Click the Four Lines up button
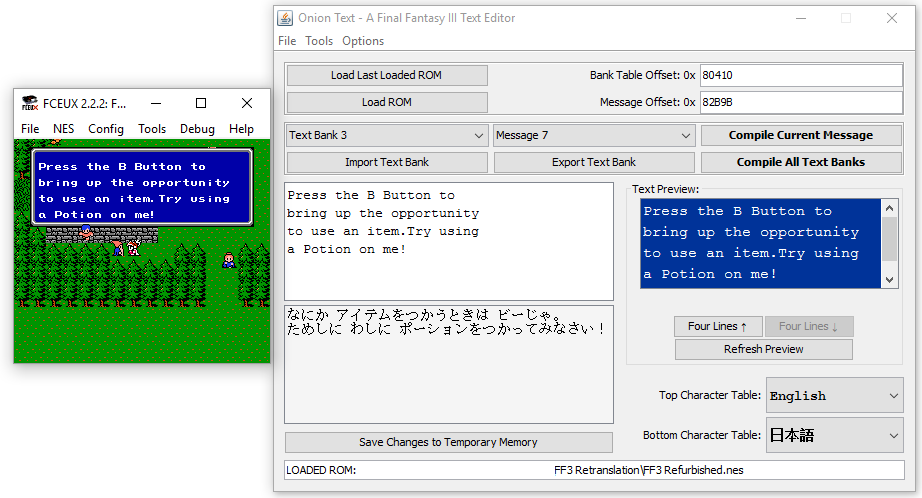The image size is (922, 498). 718,326
